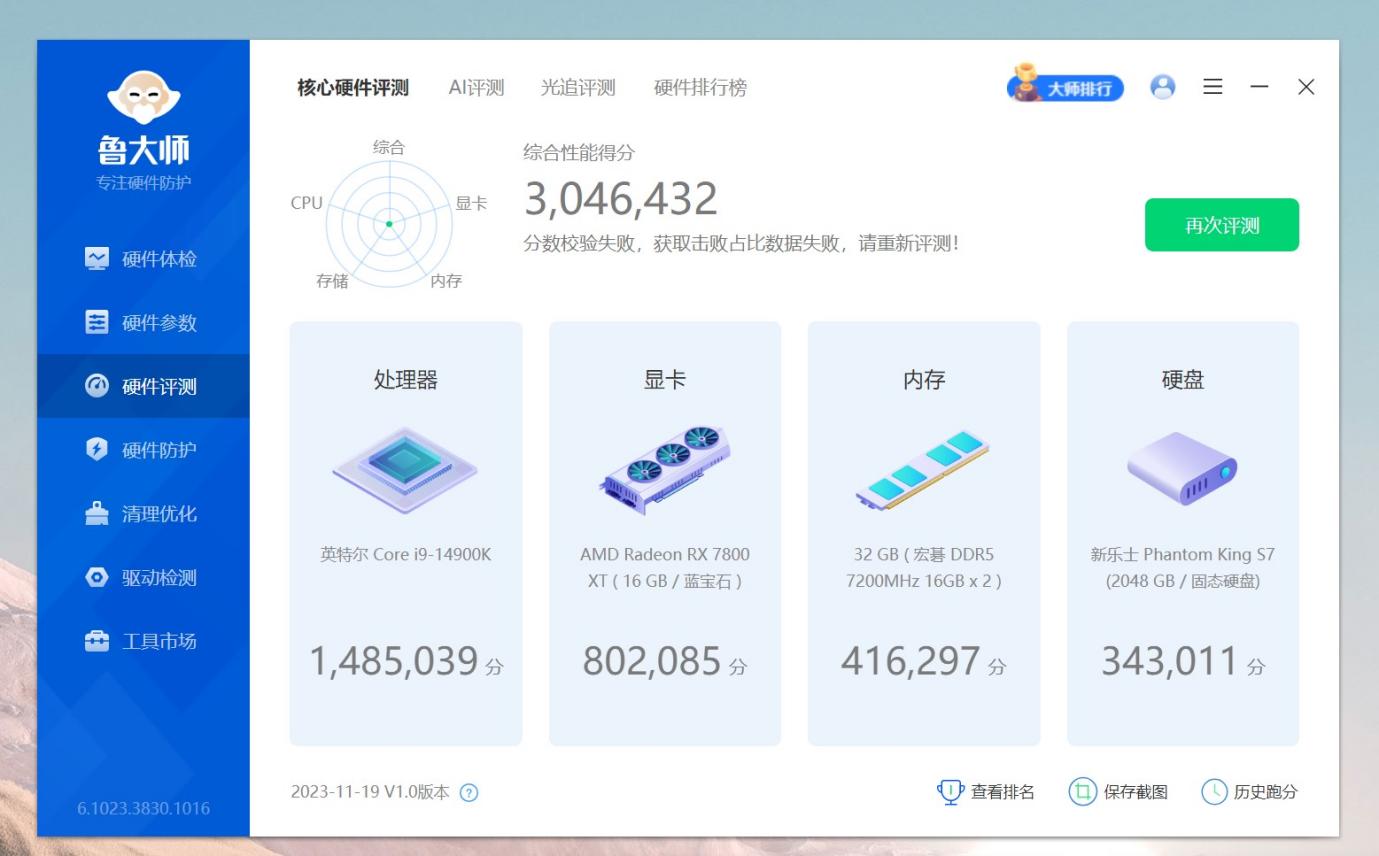Open the 硬件排行榜 tab
Screen dimensions: 1379x856
tap(700, 88)
